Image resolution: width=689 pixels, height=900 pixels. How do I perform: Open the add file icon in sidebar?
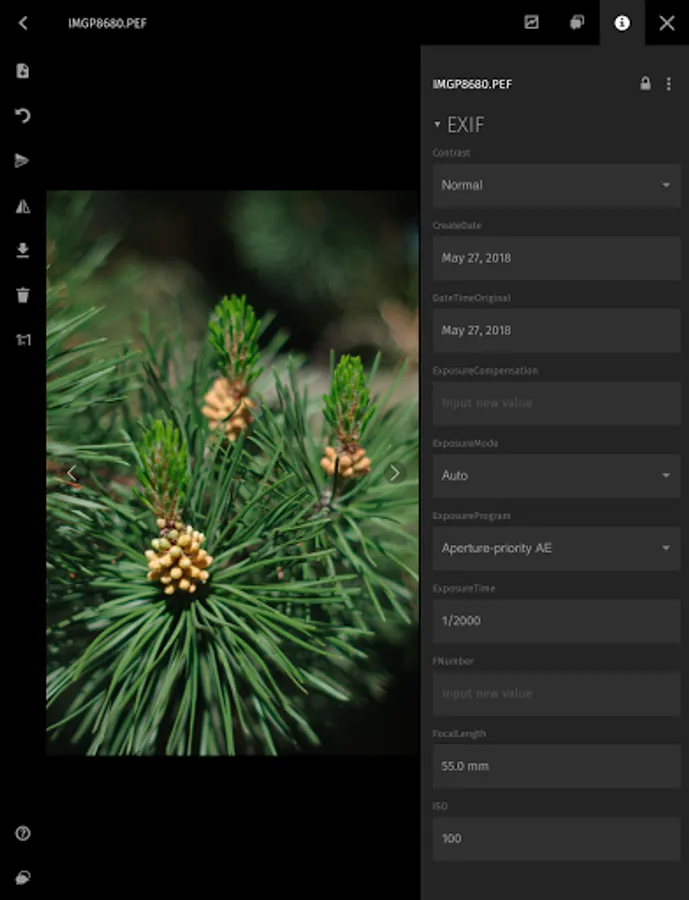point(22,71)
